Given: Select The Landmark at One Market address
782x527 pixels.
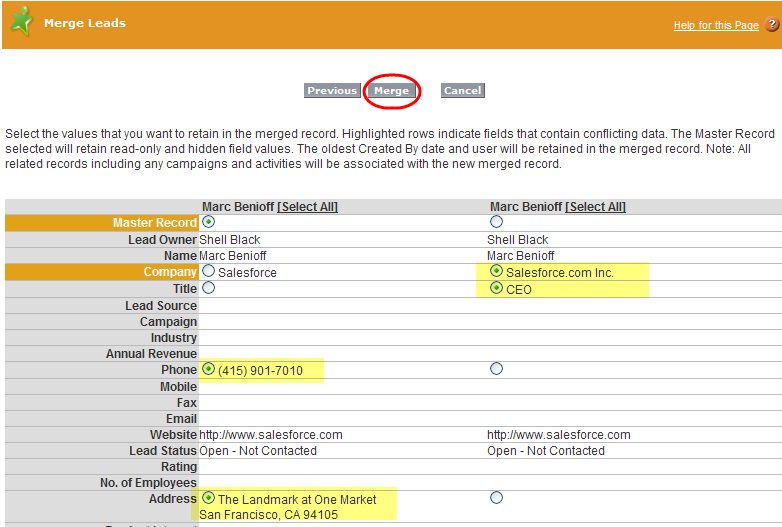Looking at the screenshot, I should point(208,498).
